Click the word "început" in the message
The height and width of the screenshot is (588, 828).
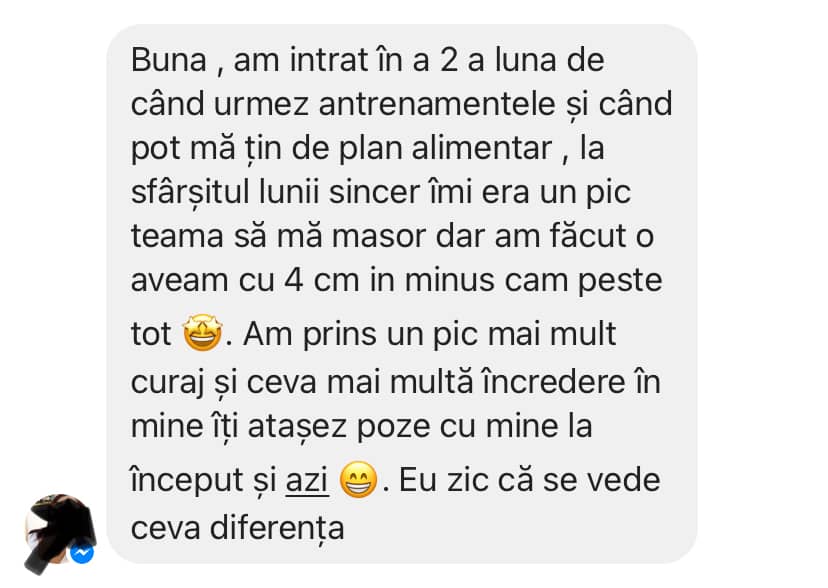(187, 481)
